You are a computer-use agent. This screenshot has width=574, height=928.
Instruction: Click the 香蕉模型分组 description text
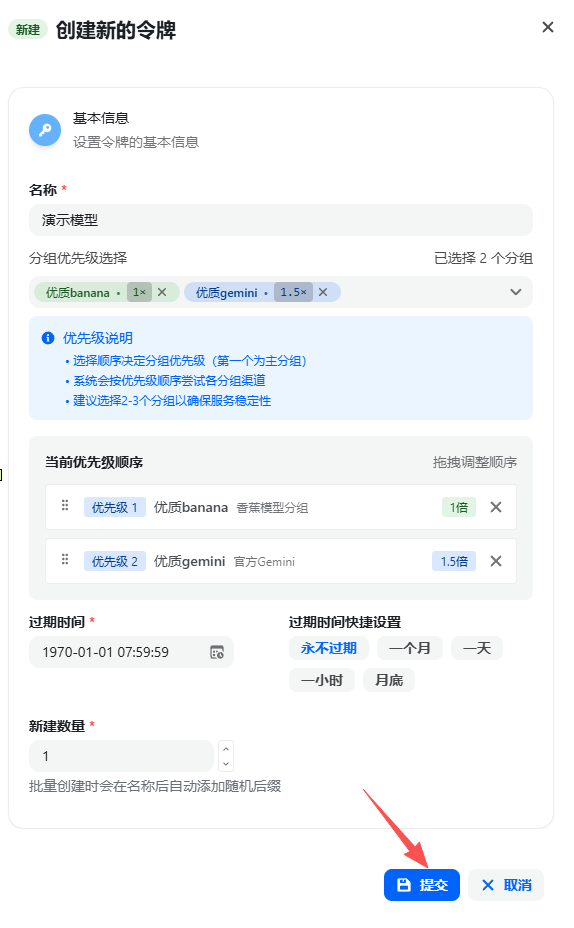click(272, 508)
